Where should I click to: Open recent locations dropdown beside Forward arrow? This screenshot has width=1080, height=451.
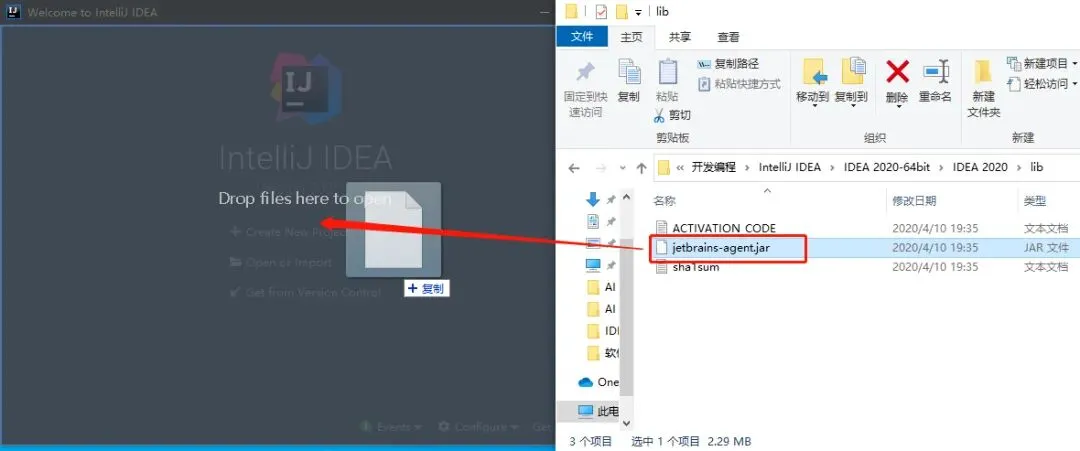[622, 168]
